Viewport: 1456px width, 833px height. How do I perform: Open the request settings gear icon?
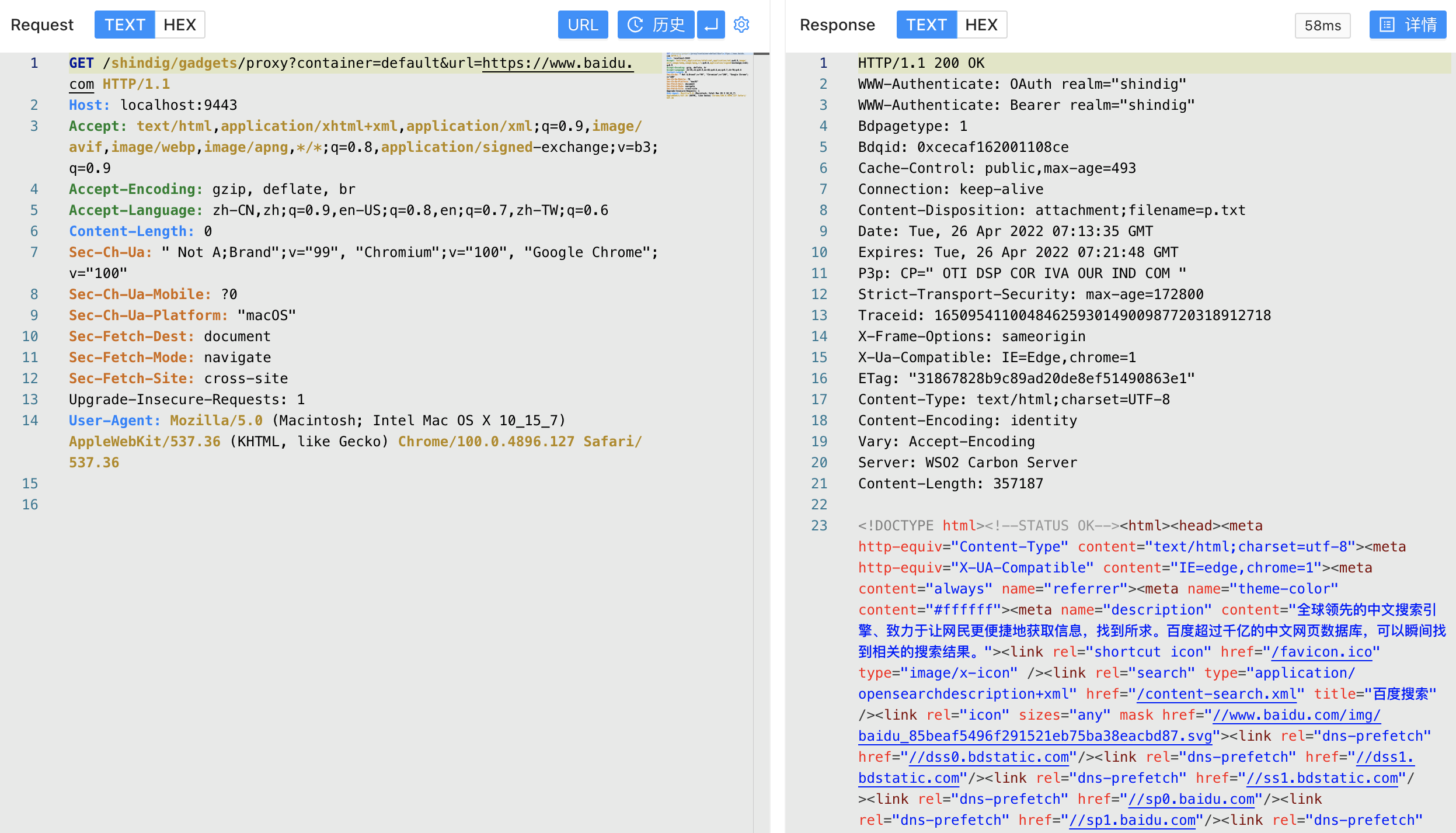(741, 25)
